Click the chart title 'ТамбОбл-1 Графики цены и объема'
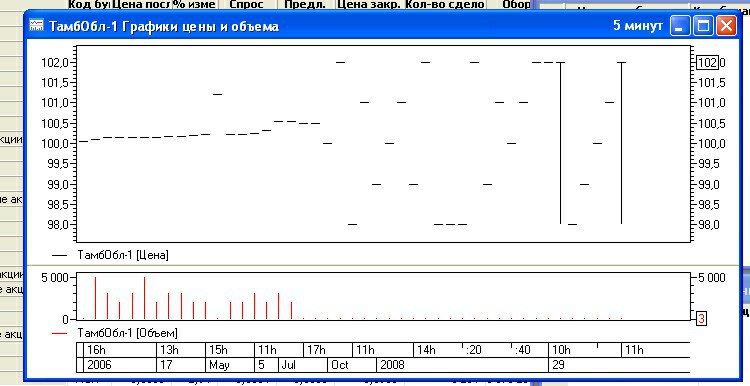Screen dimensions: 750x386 164,26
